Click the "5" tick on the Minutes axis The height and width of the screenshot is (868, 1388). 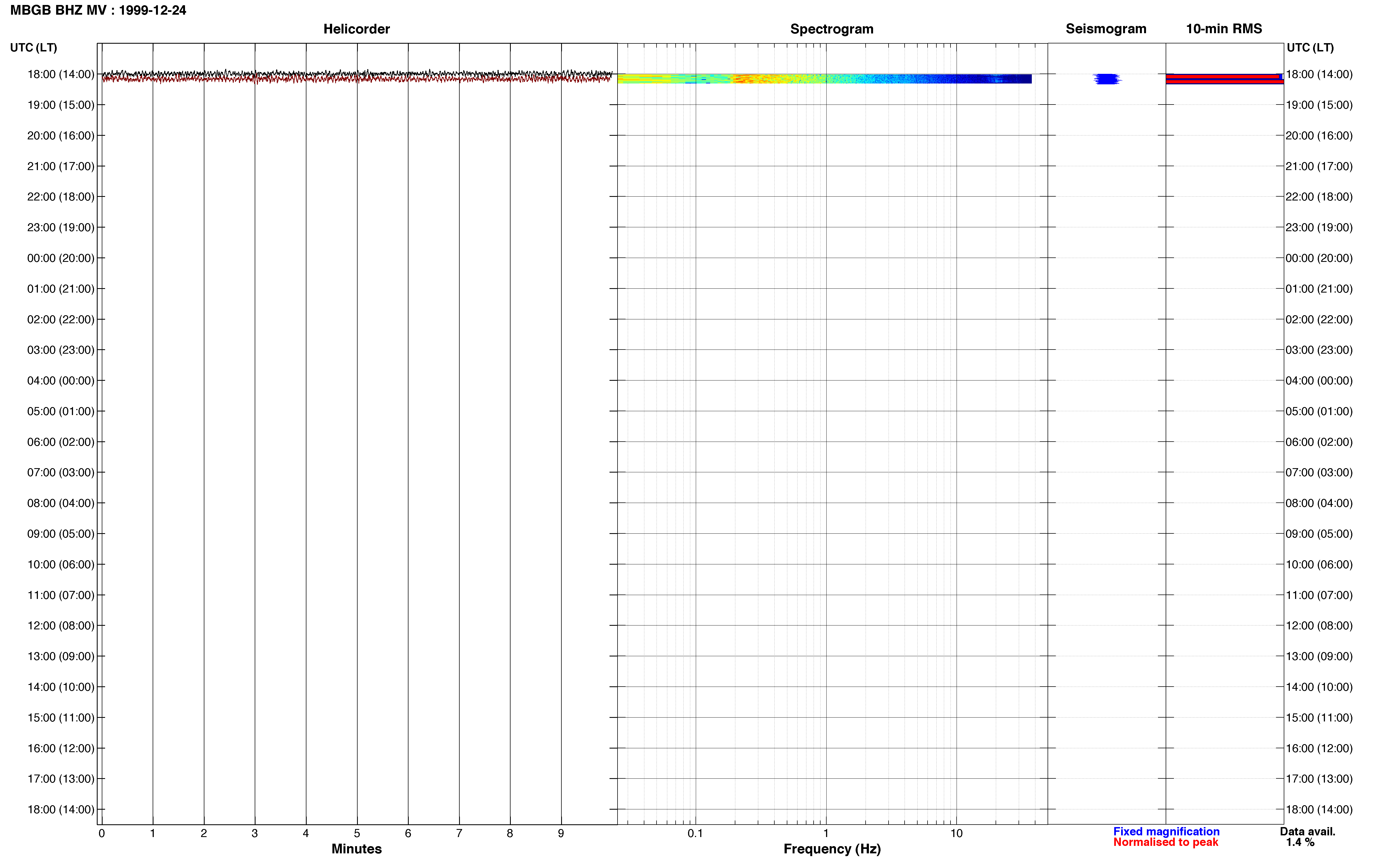(x=357, y=833)
